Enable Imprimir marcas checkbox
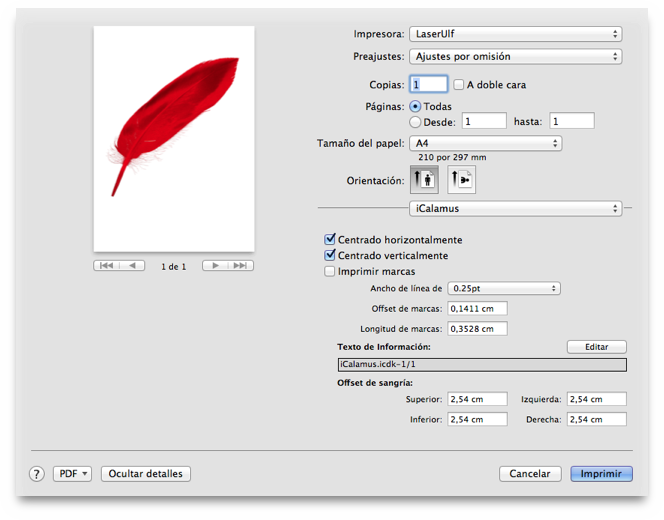664x520 pixels. pos(329,271)
